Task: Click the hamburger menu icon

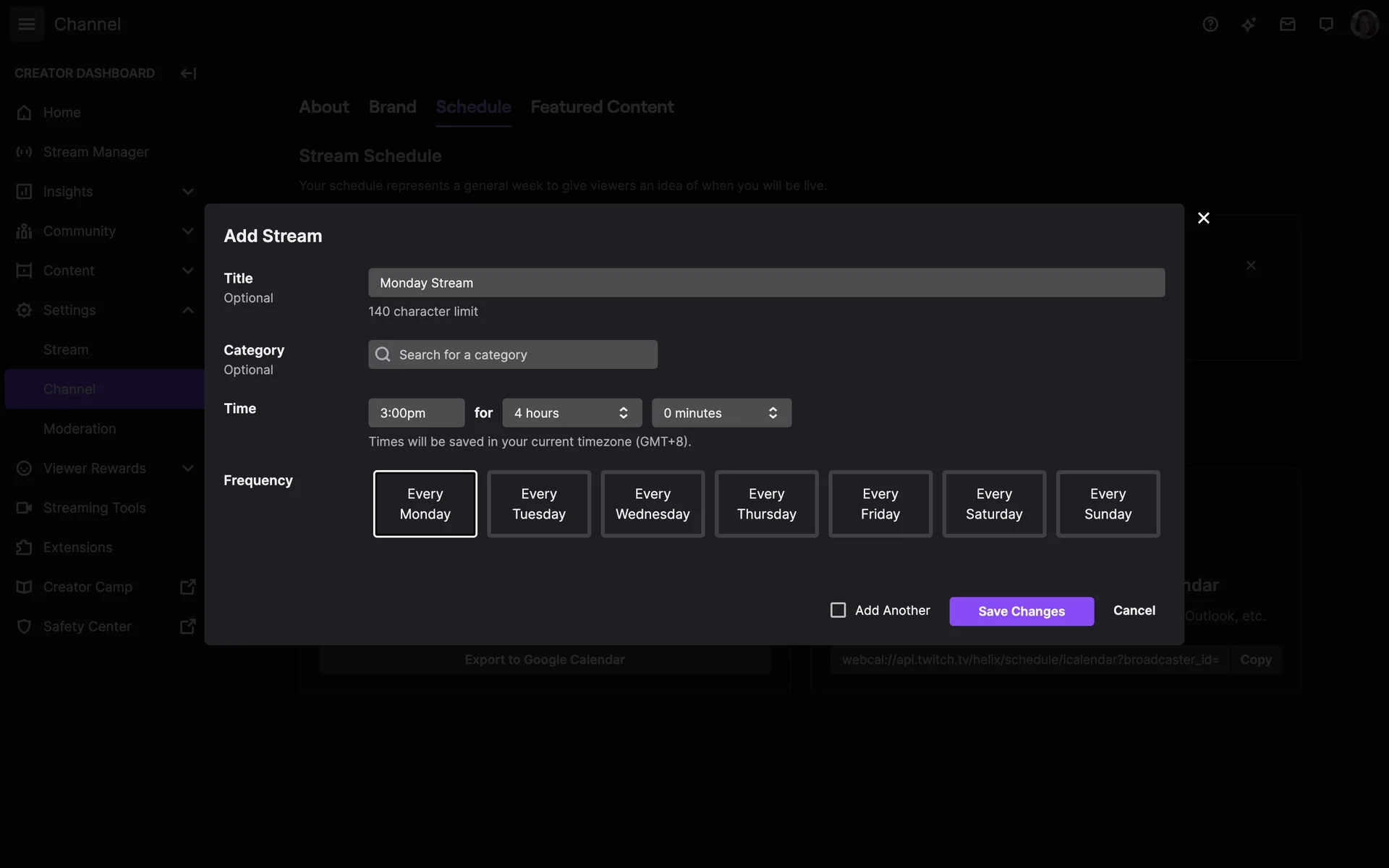Action: click(x=27, y=24)
